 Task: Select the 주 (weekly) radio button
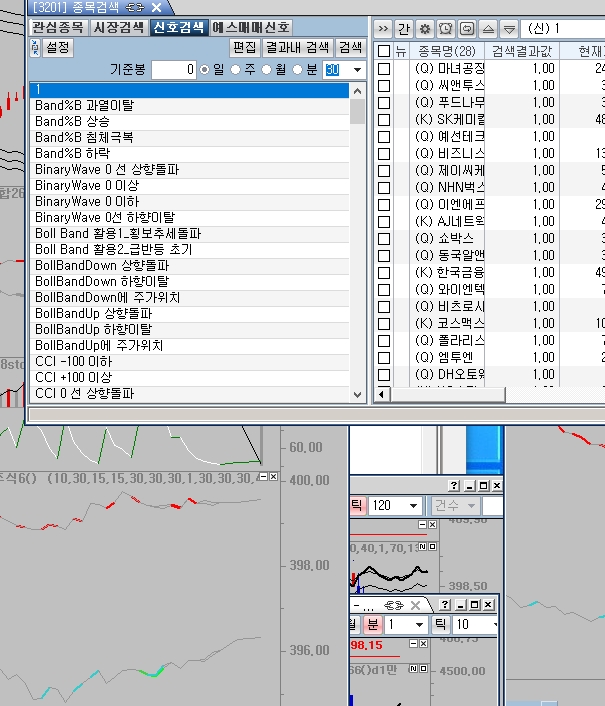click(236, 69)
